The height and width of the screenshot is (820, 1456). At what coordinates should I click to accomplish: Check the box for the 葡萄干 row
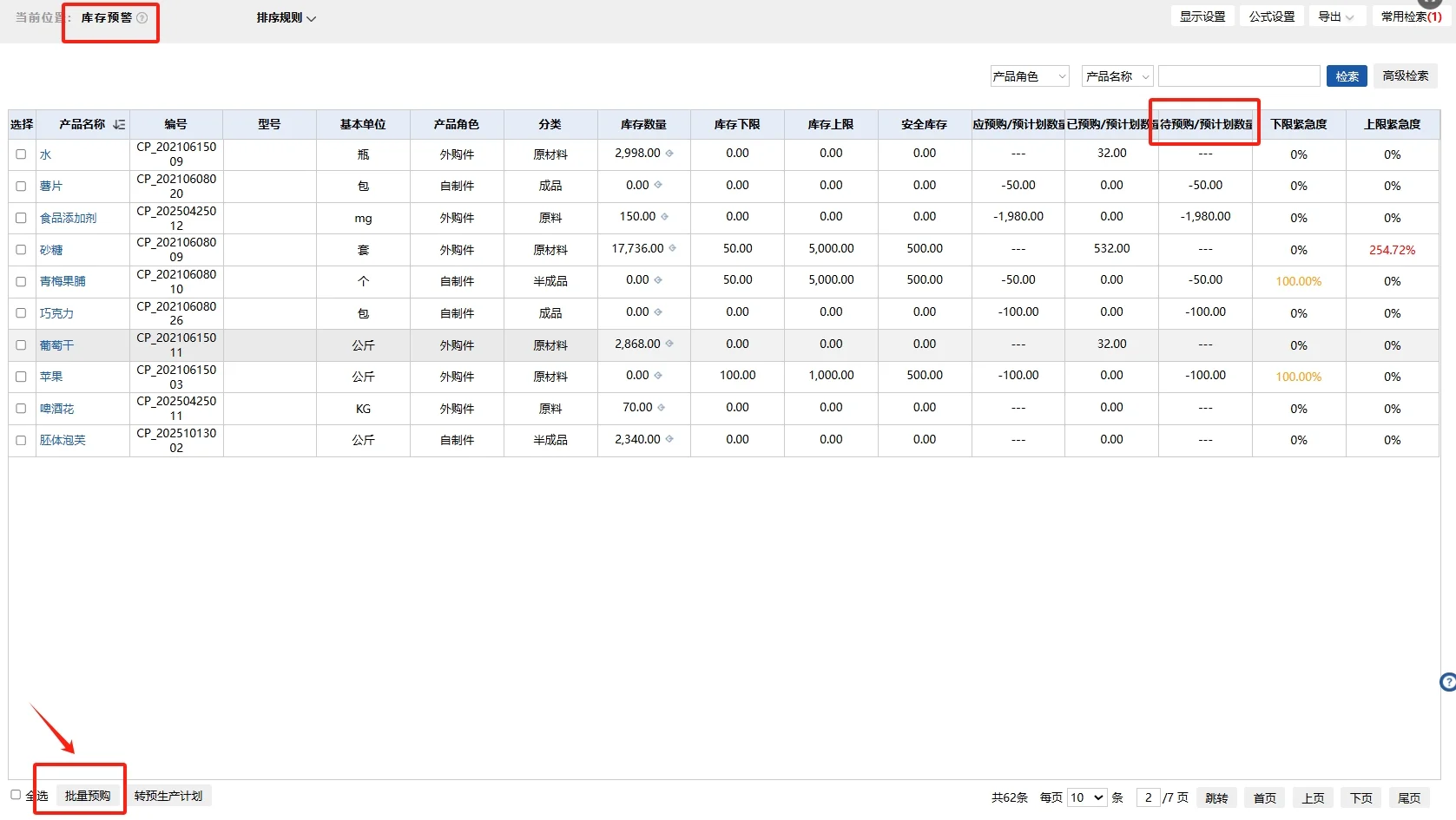21,345
